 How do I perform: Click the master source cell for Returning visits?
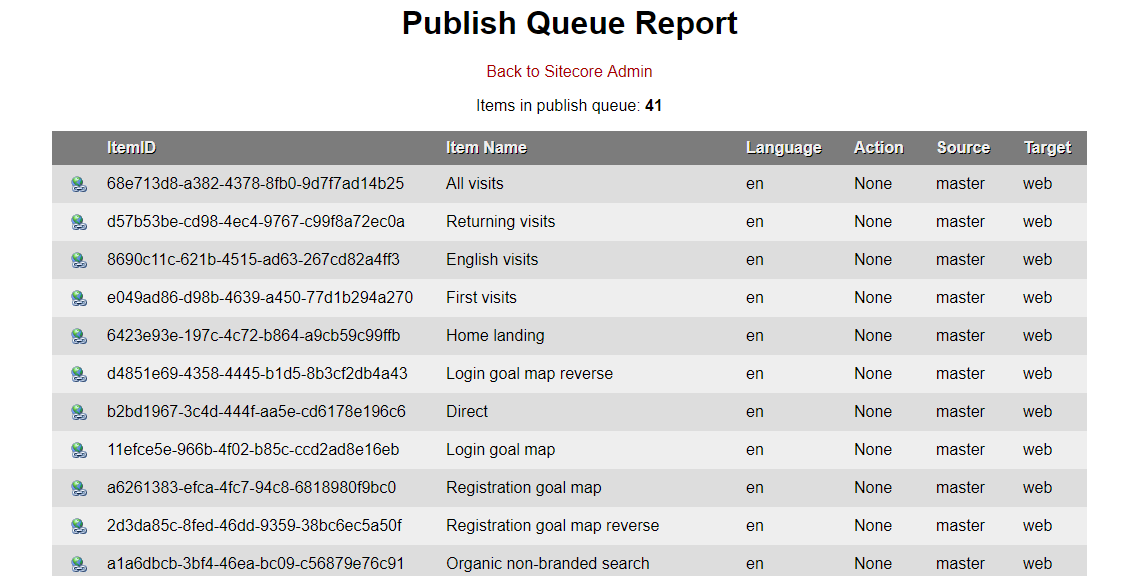tap(960, 221)
